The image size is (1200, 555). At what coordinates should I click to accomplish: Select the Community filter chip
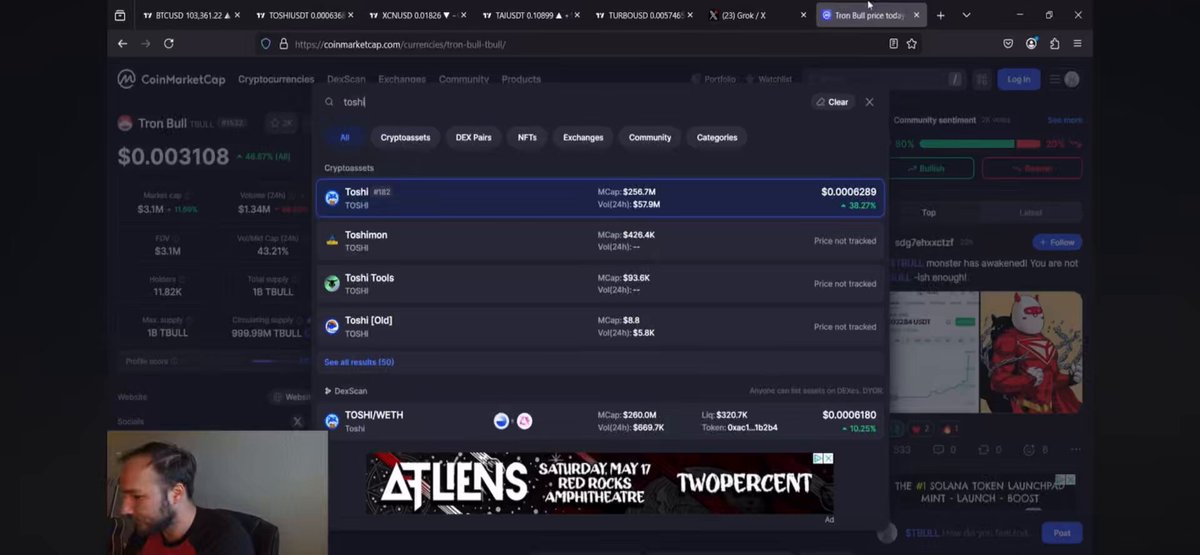(x=650, y=137)
